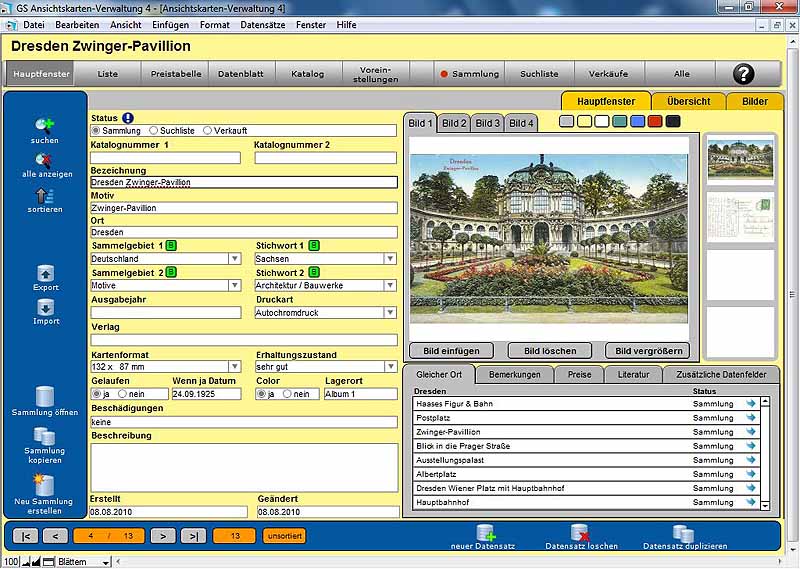Screen dimensions: 800x569
Task: Click Neu Sammlung erstellen icon
Action: [x=44, y=485]
